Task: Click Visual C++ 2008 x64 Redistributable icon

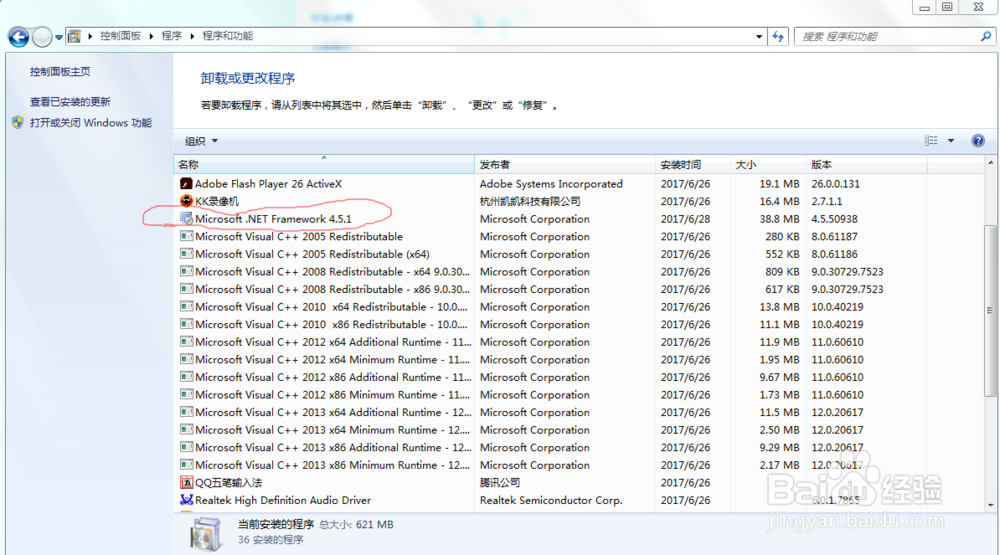Action: (186, 271)
